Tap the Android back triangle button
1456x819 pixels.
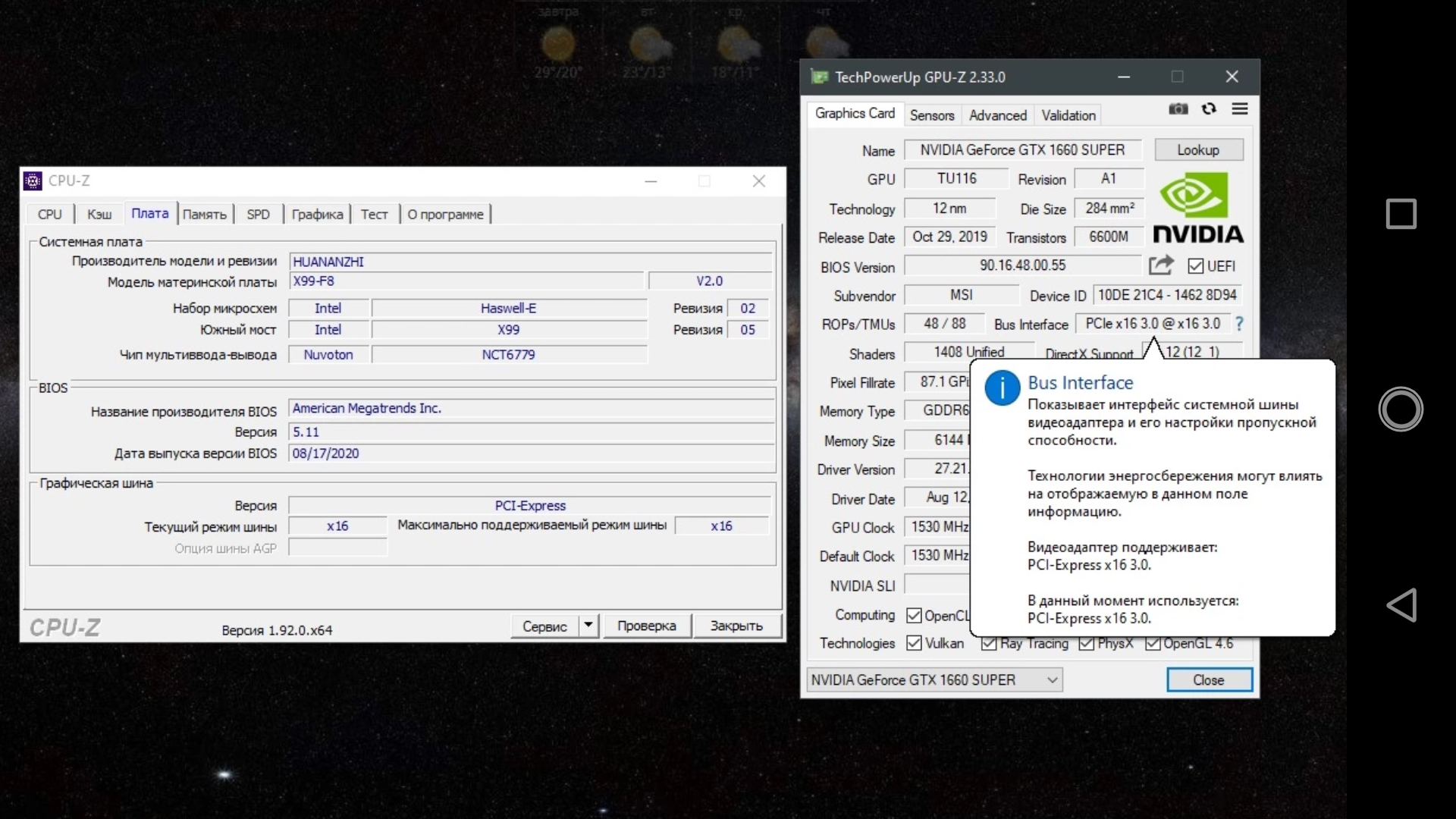[x=1401, y=605]
